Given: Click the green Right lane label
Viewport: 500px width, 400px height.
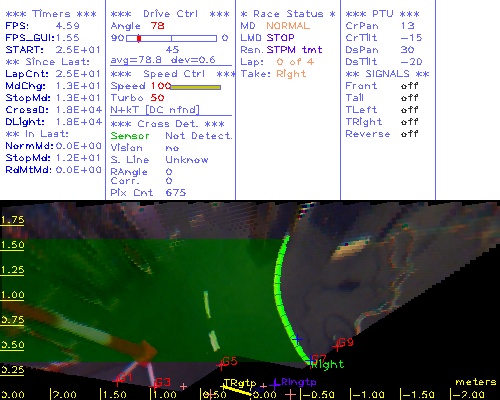Looking at the screenshot, I should click(327, 364).
